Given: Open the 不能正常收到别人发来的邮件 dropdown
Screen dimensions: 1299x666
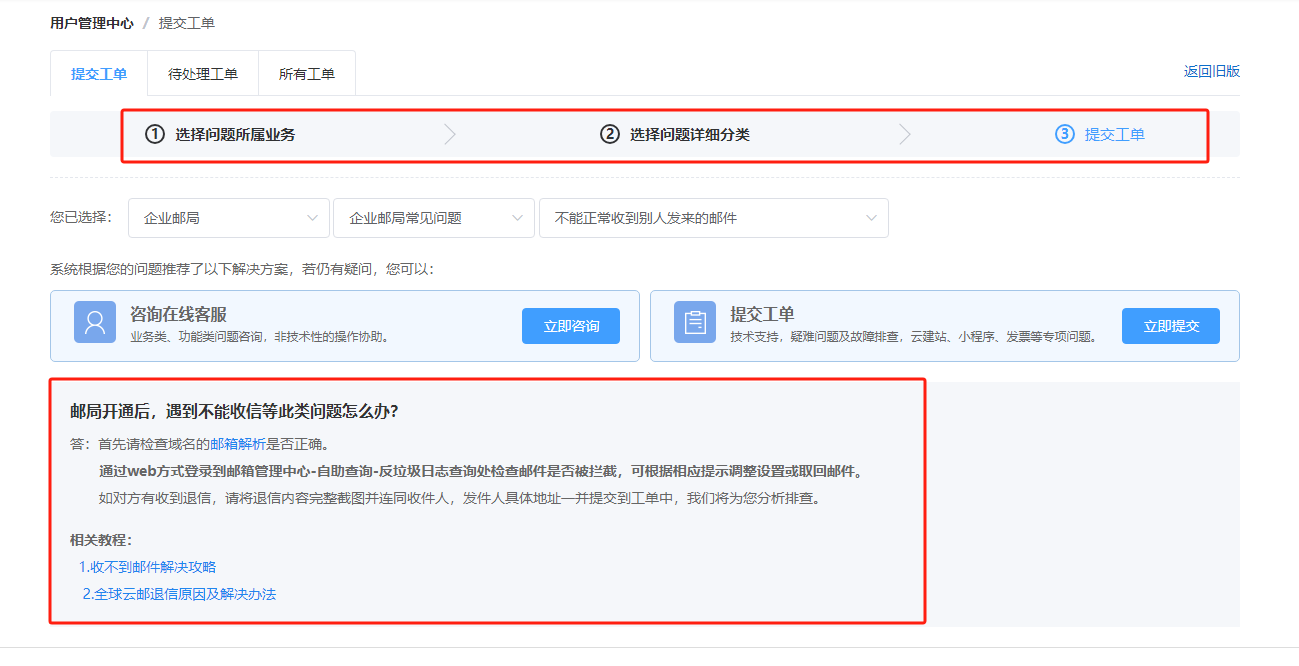Looking at the screenshot, I should tap(713, 218).
